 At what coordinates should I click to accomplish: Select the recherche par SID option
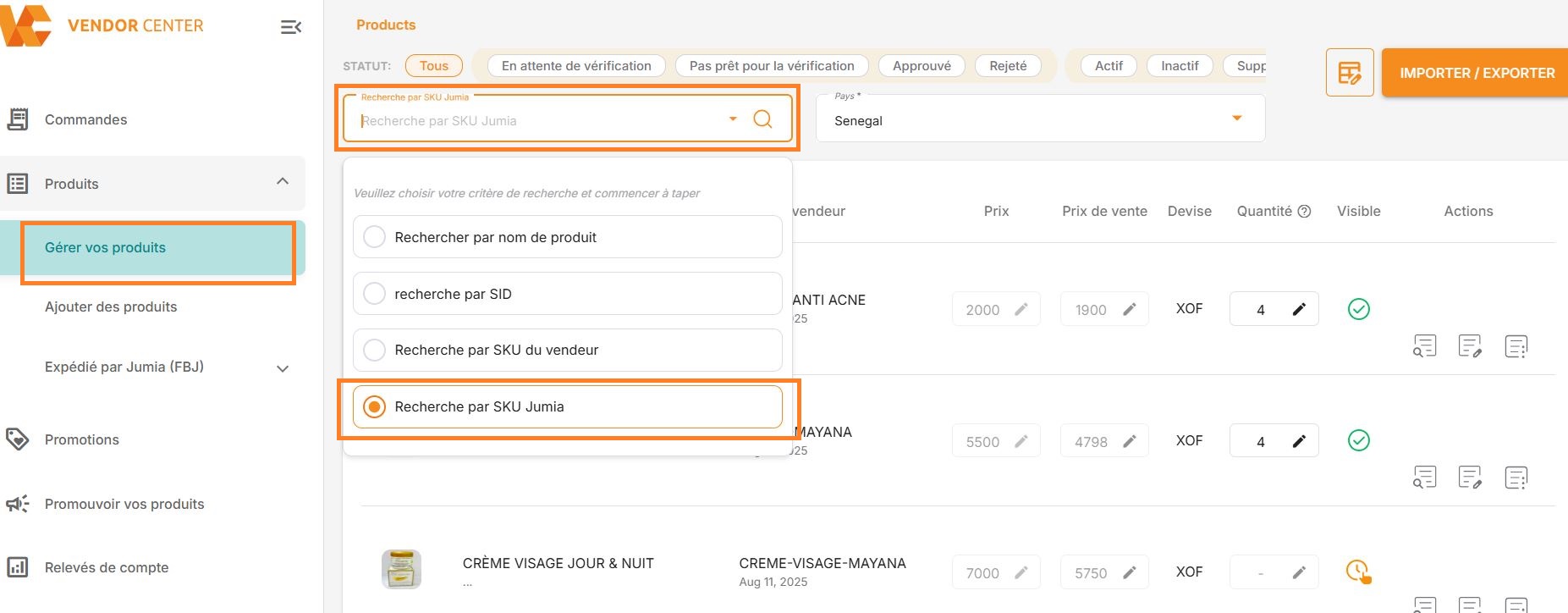[x=567, y=294]
